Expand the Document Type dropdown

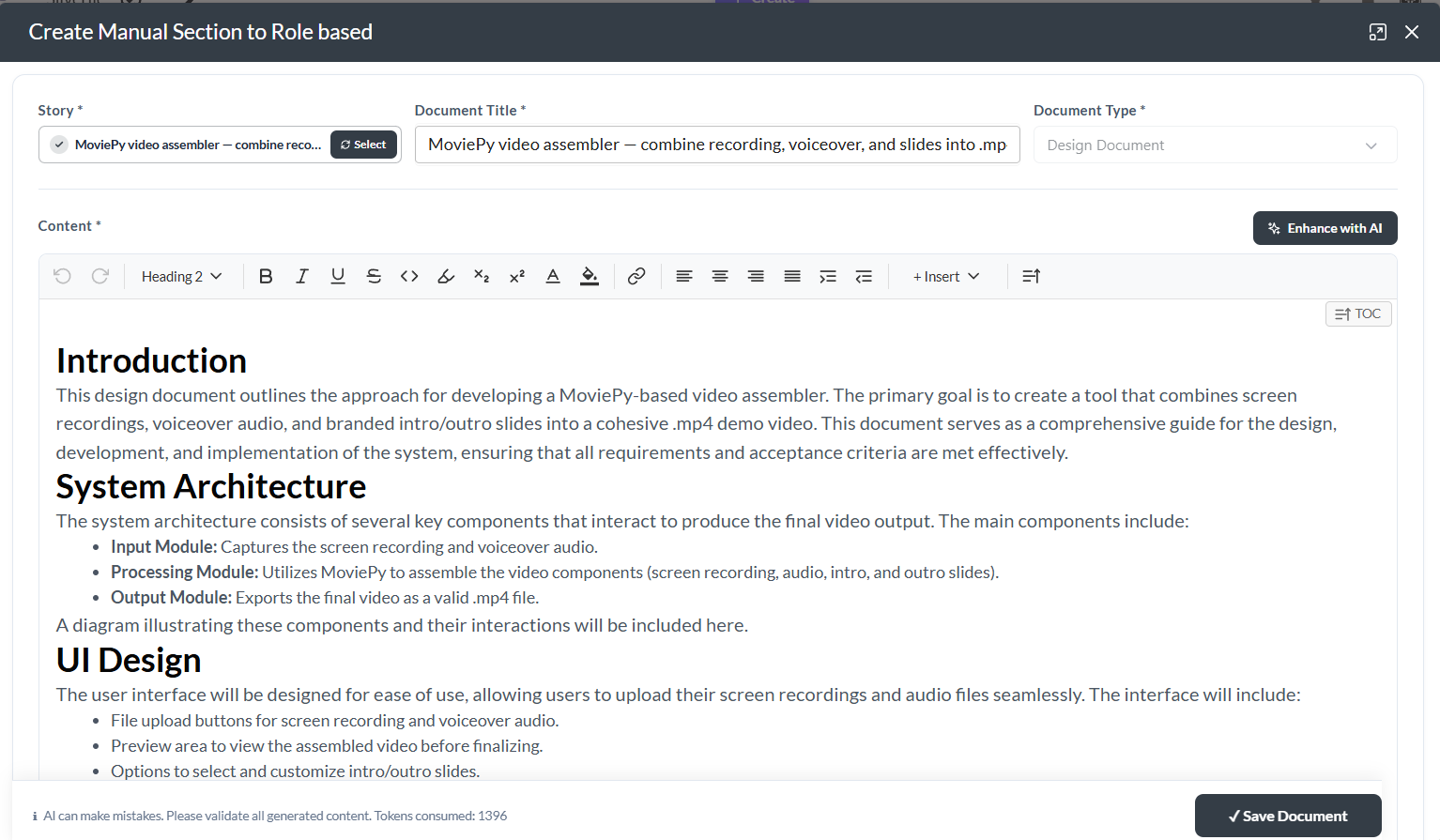(1215, 145)
